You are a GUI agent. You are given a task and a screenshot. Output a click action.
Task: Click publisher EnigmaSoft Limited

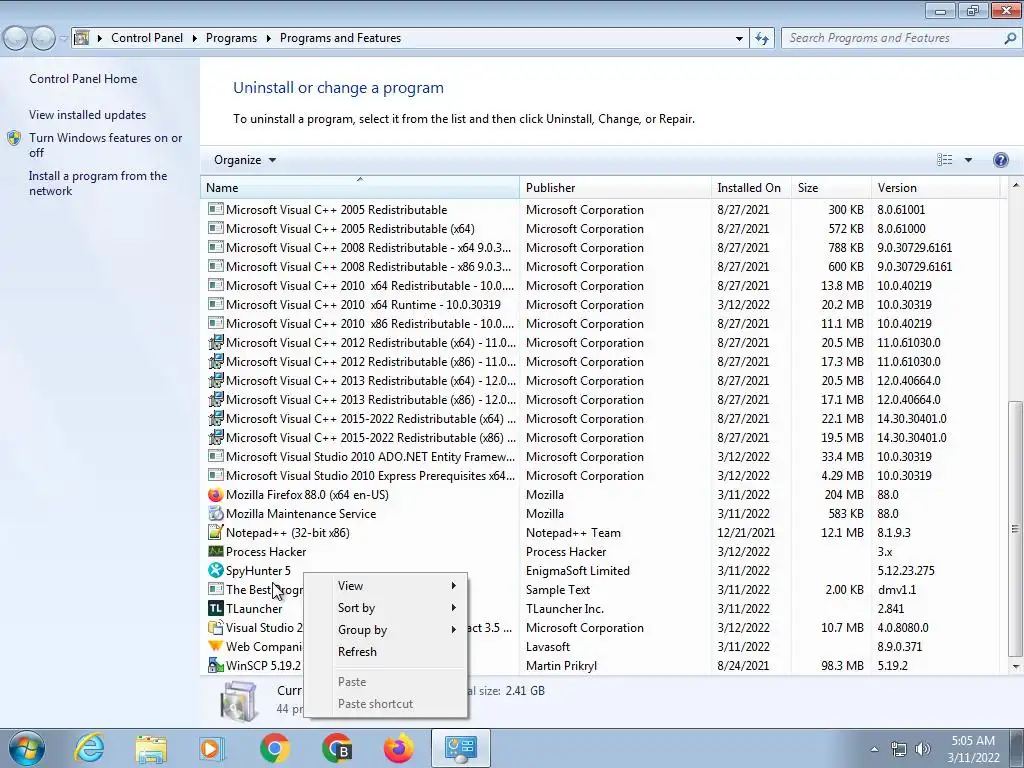[578, 571]
